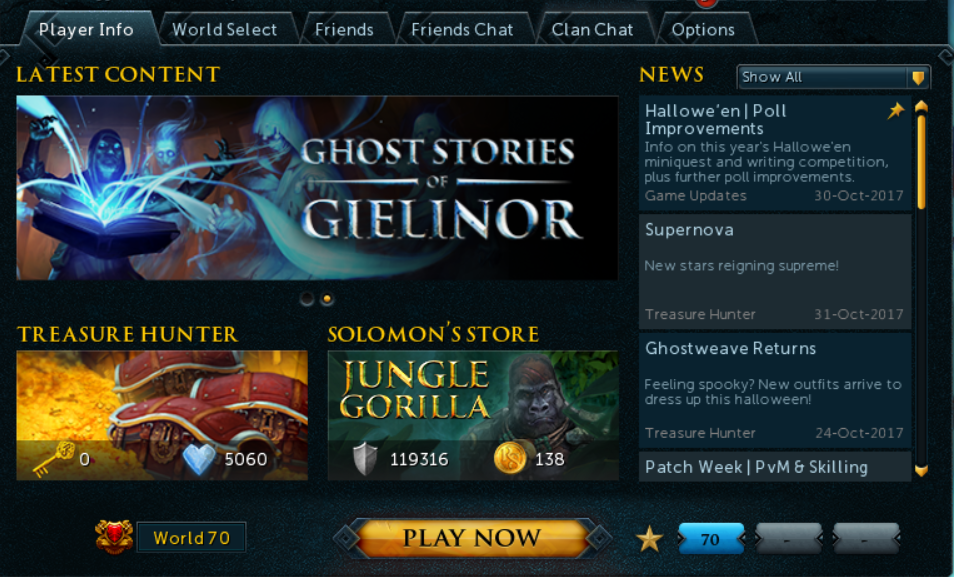Select the second banner carousel dot
The height and width of the screenshot is (577, 954).
[x=327, y=299]
